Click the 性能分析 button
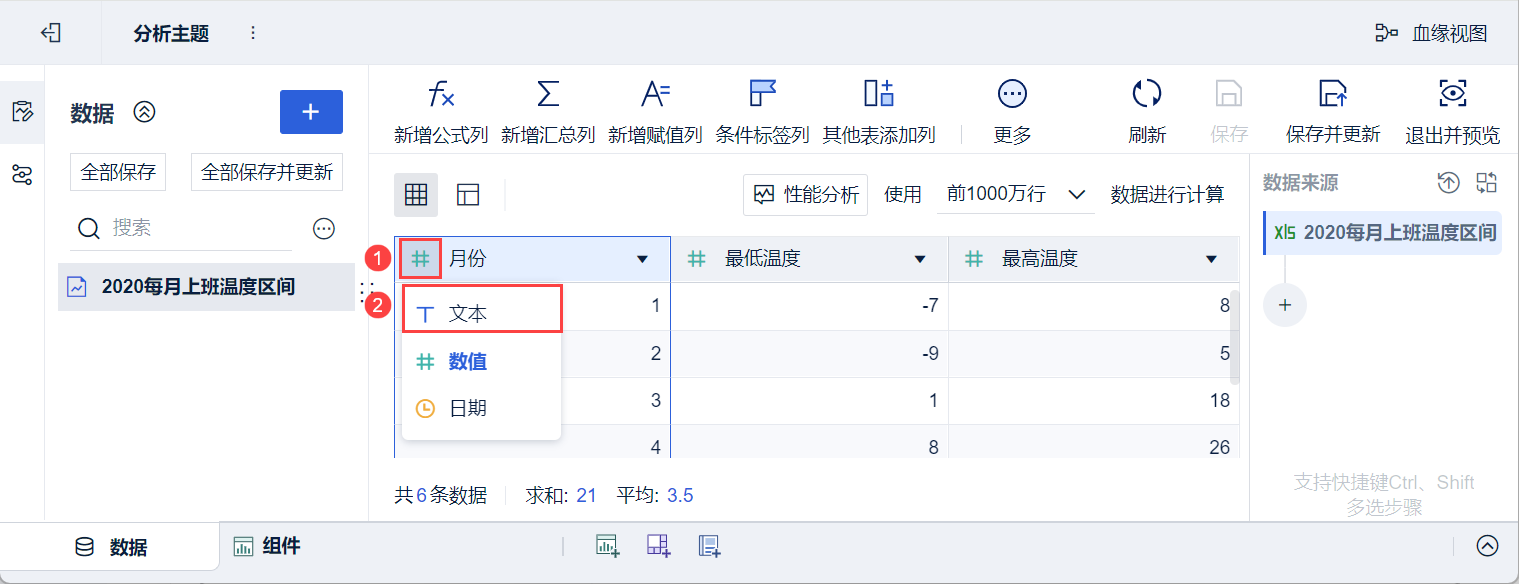 pyautogui.click(x=806, y=195)
